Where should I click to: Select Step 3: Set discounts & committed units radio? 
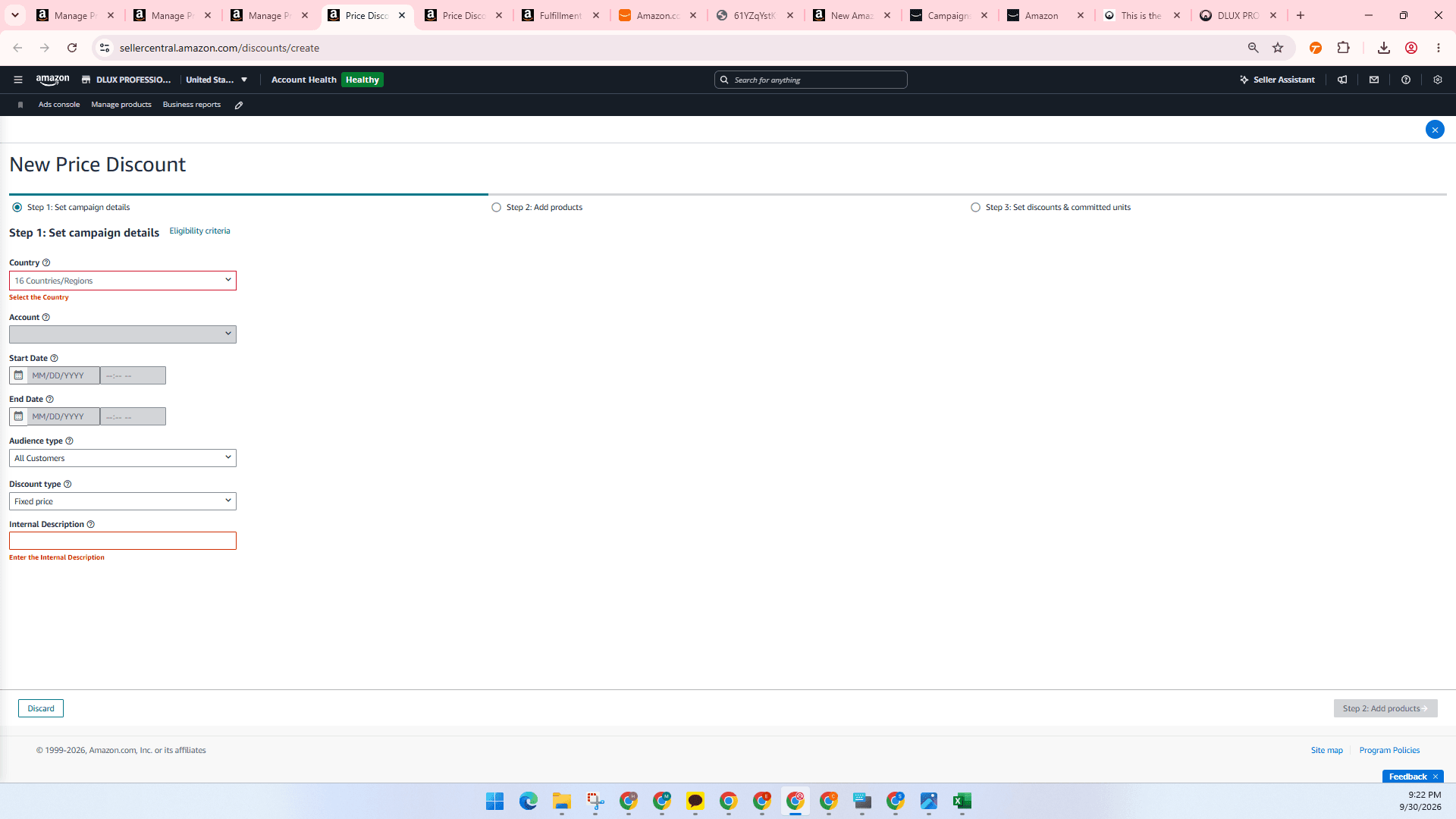click(976, 207)
